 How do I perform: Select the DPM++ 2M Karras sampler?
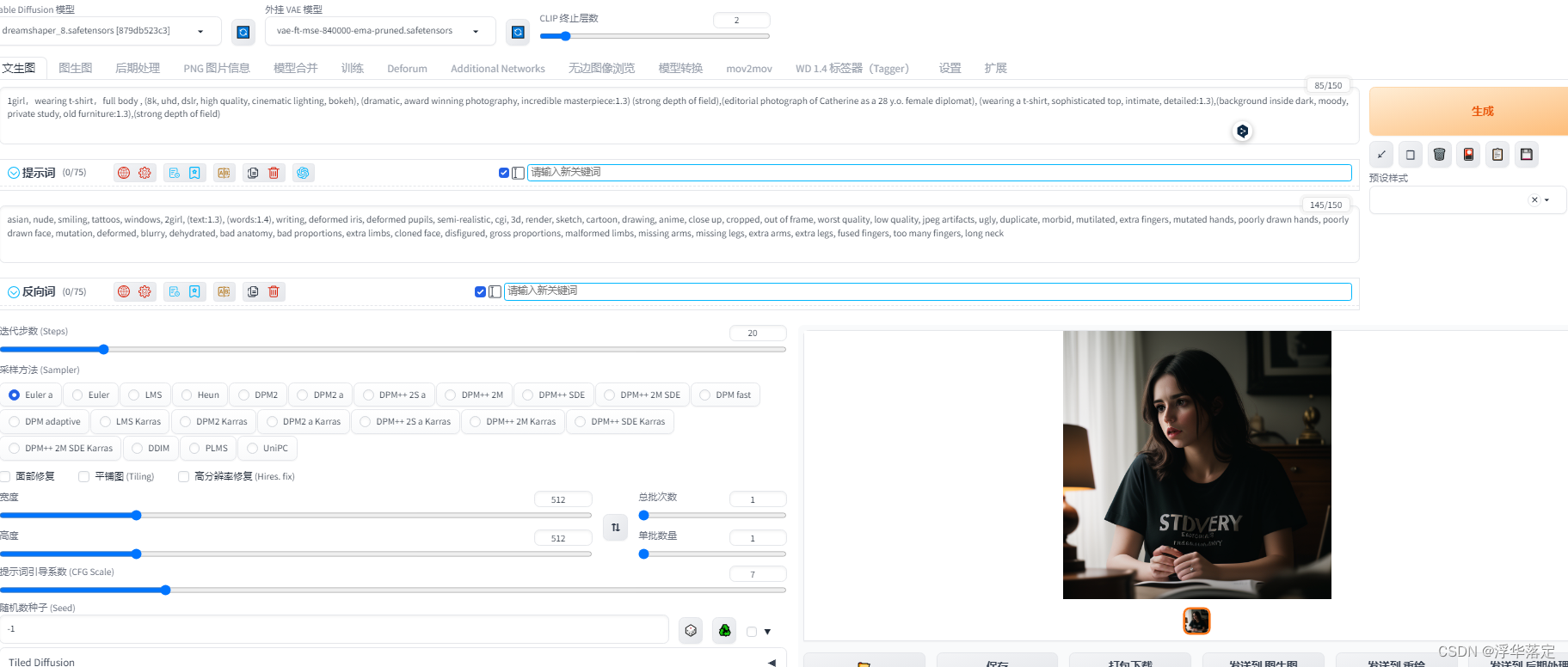click(513, 422)
